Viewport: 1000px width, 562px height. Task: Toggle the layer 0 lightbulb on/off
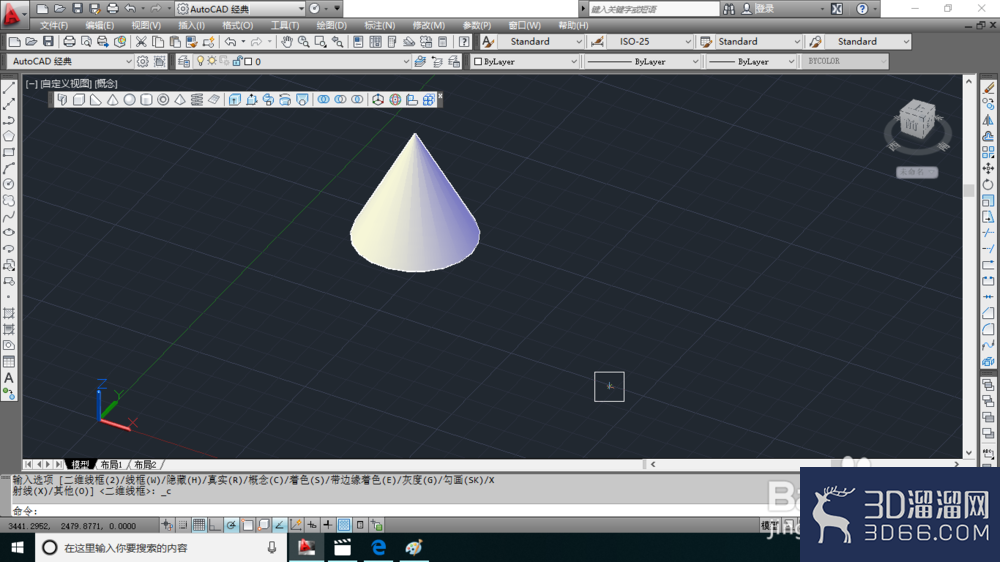[200, 61]
